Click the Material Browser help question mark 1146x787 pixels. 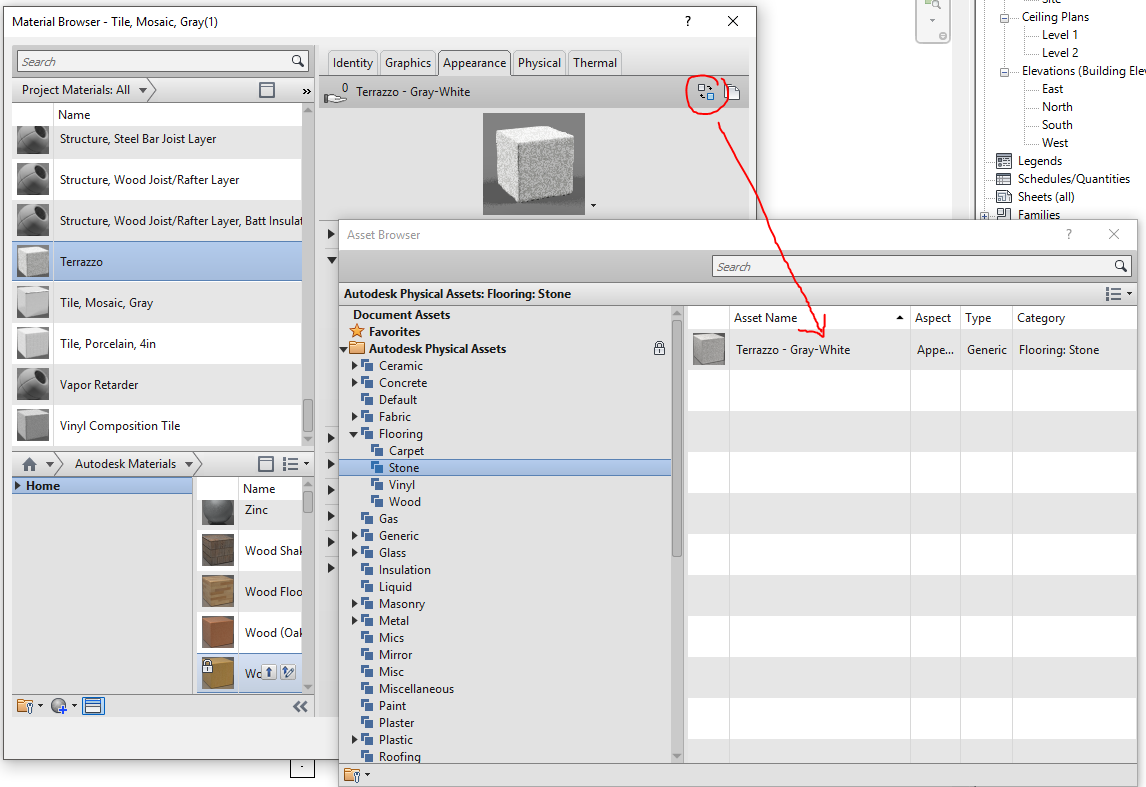pyautogui.click(x=688, y=21)
